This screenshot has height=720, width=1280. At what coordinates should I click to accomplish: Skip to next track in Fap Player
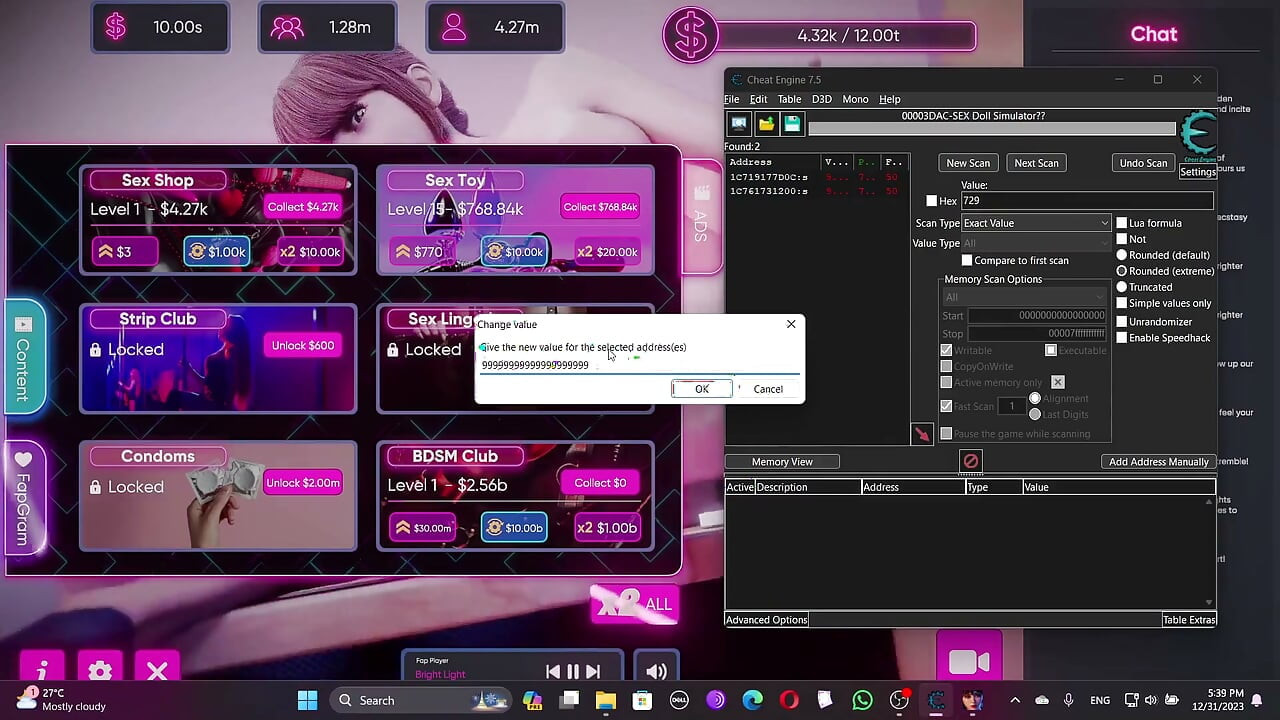[x=593, y=672]
